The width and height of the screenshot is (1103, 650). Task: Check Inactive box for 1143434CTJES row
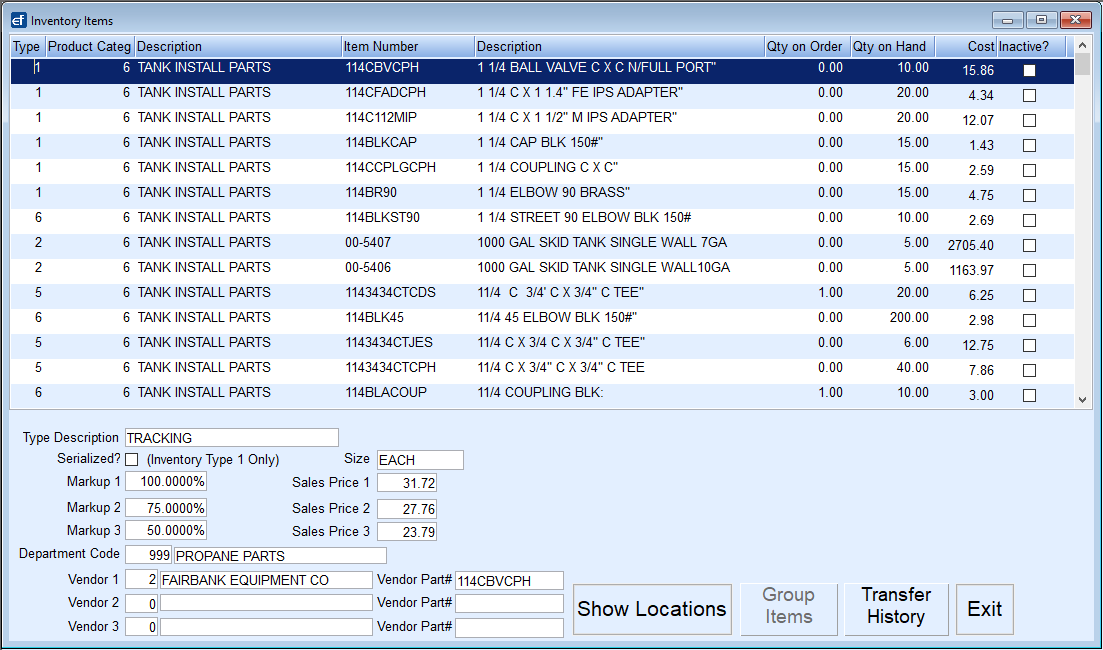pyautogui.click(x=1029, y=345)
